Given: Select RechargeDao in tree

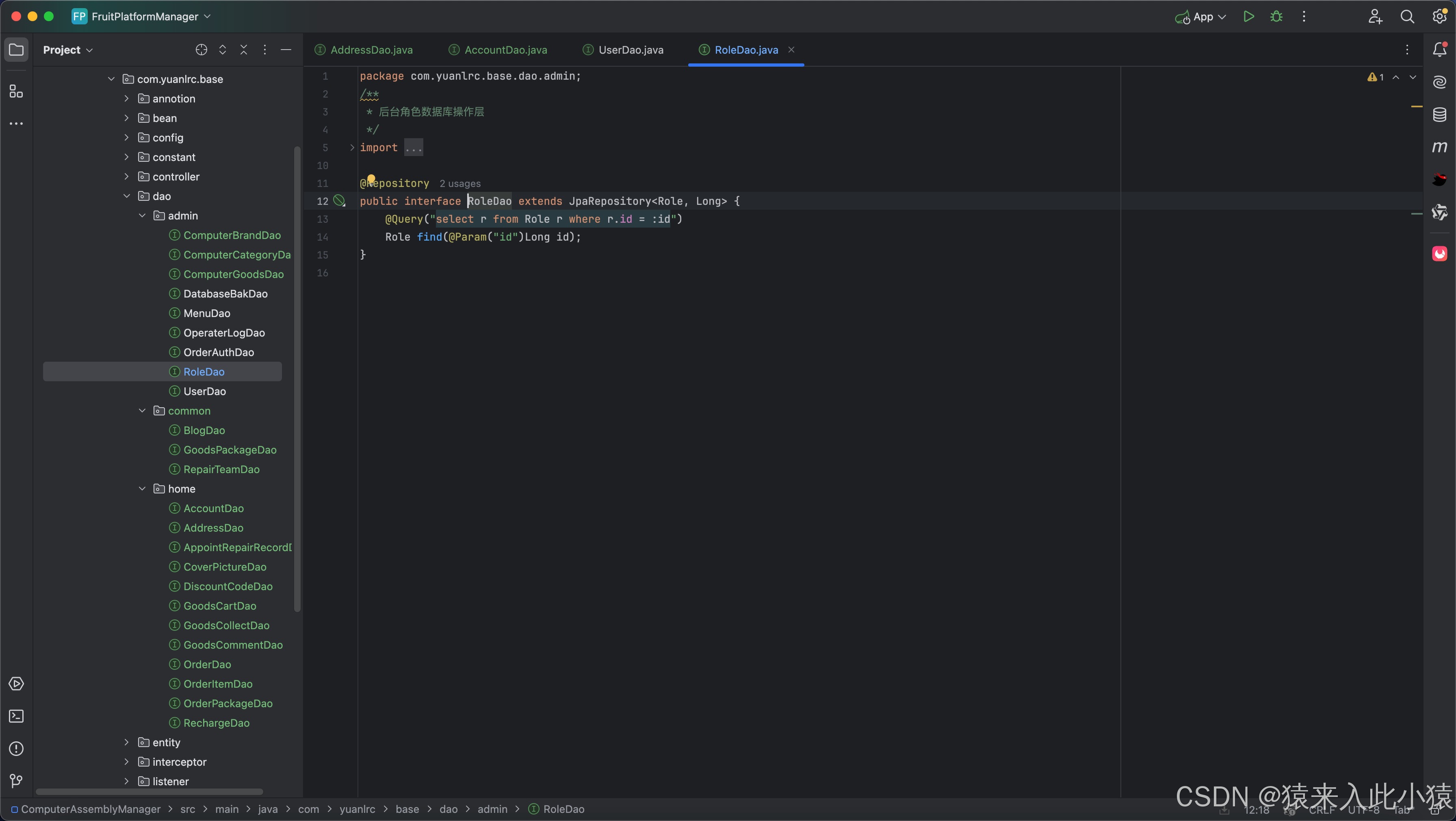Looking at the screenshot, I should click(216, 723).
